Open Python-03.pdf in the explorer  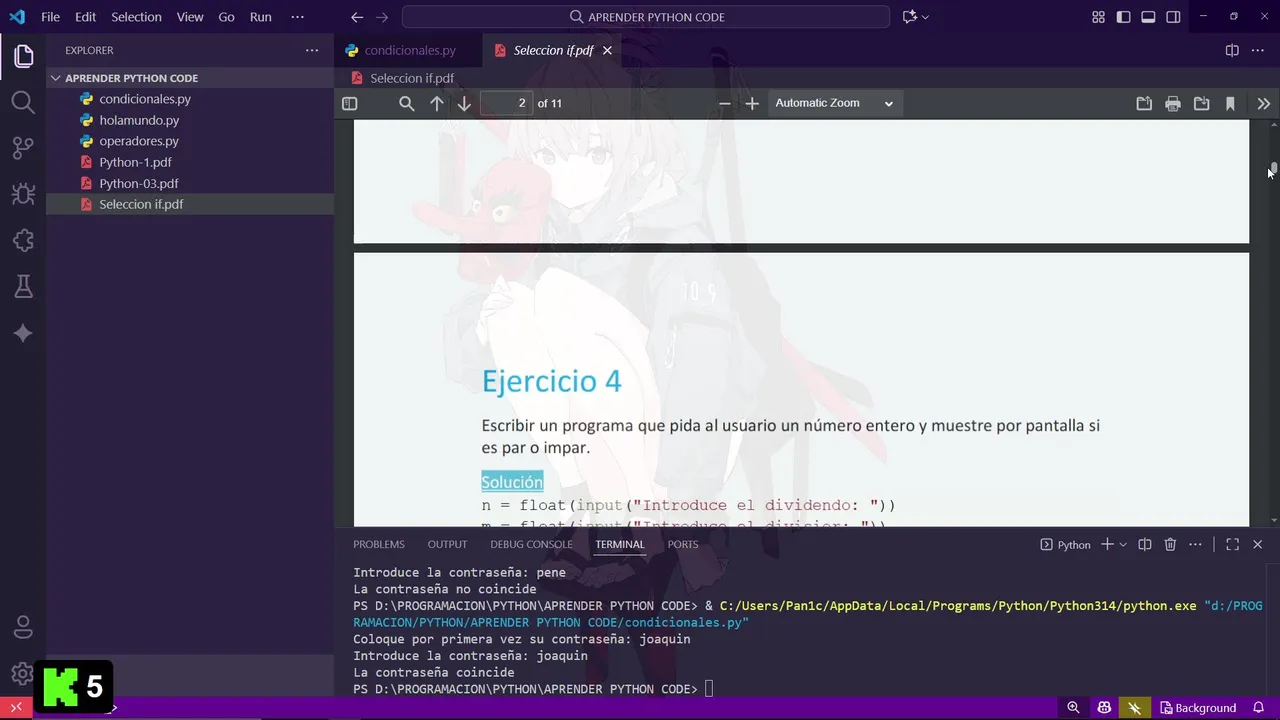point(139,183)
